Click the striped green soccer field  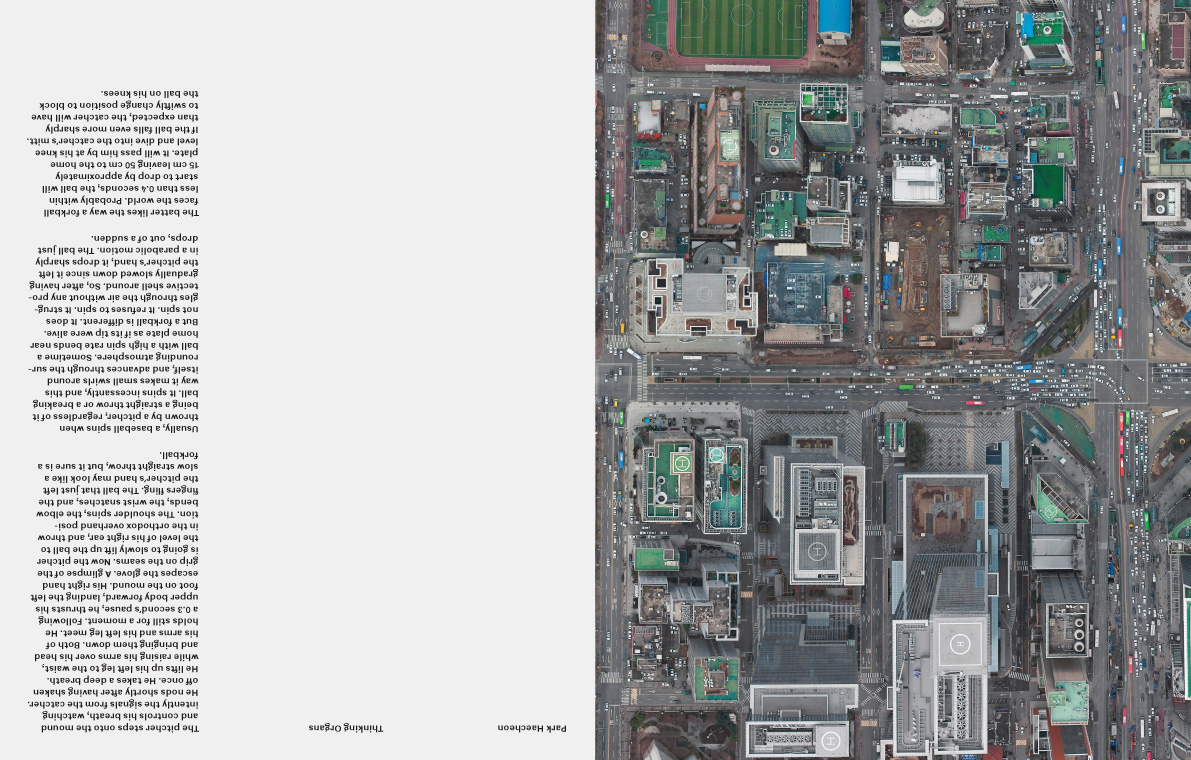point(741,27)
